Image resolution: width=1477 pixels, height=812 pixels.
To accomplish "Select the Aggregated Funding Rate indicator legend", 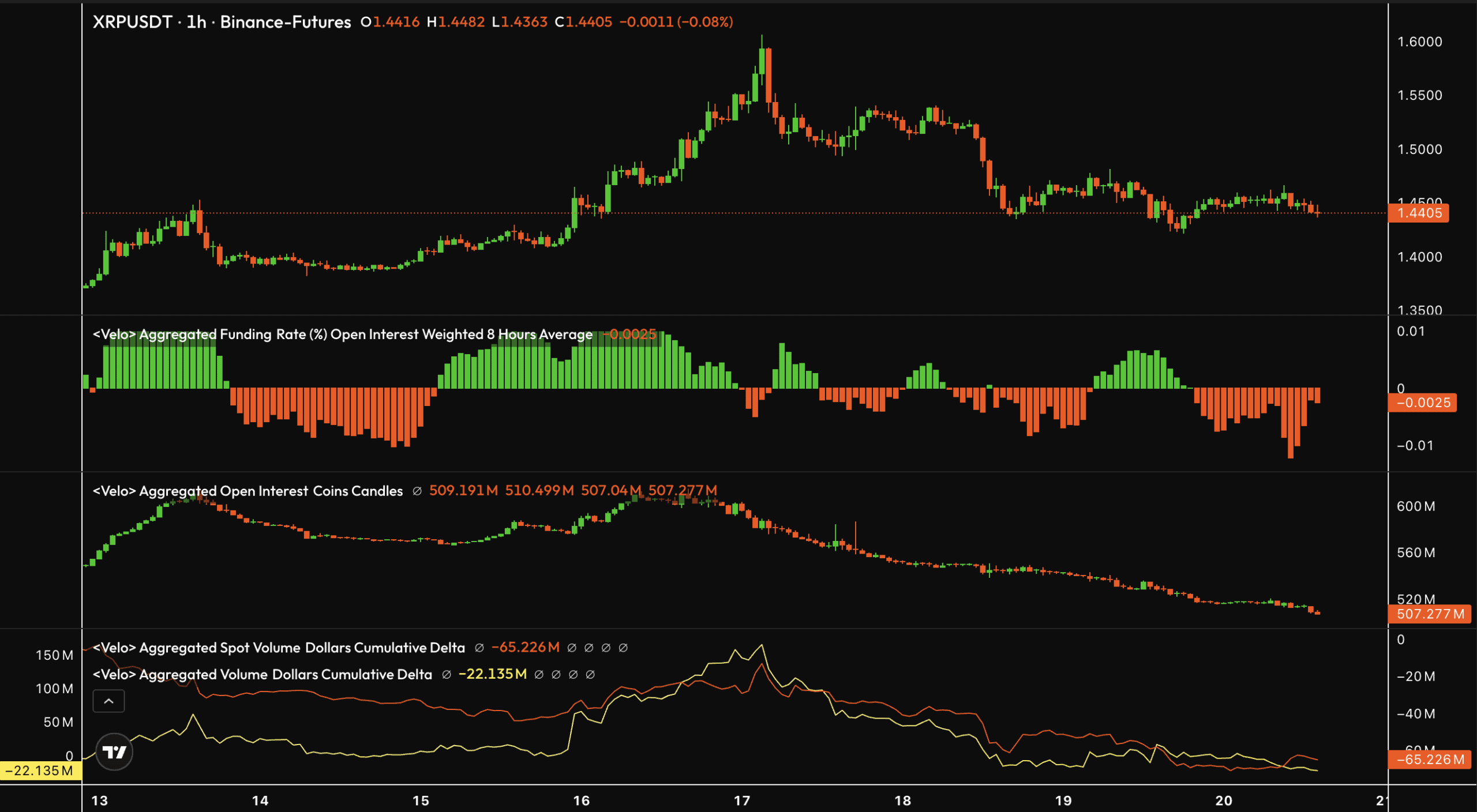I will 343,334.
